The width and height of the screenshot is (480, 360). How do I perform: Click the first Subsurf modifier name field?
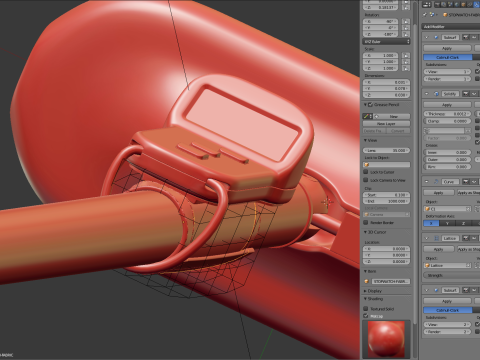coord(450,37)
